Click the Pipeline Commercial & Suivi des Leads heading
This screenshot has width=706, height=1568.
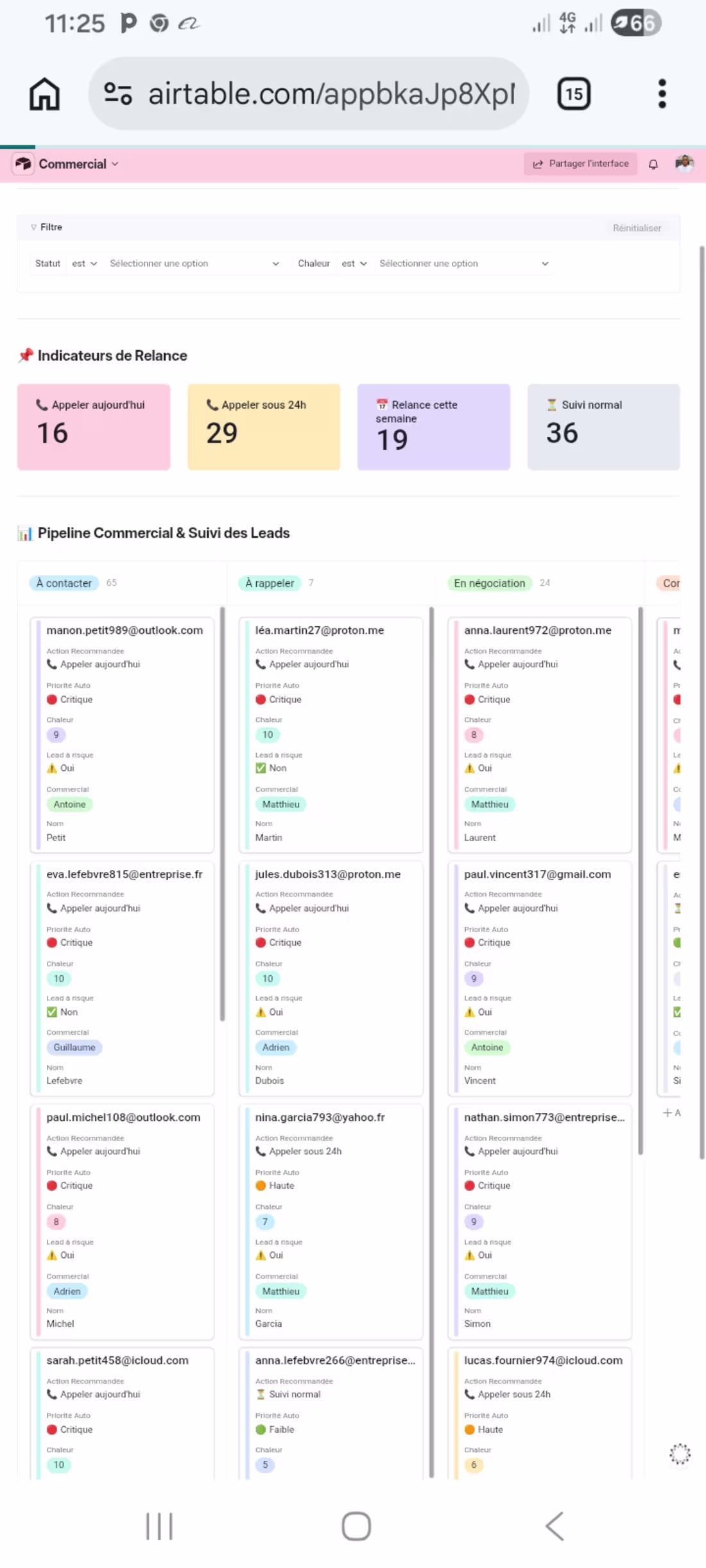tap(164, 533)
